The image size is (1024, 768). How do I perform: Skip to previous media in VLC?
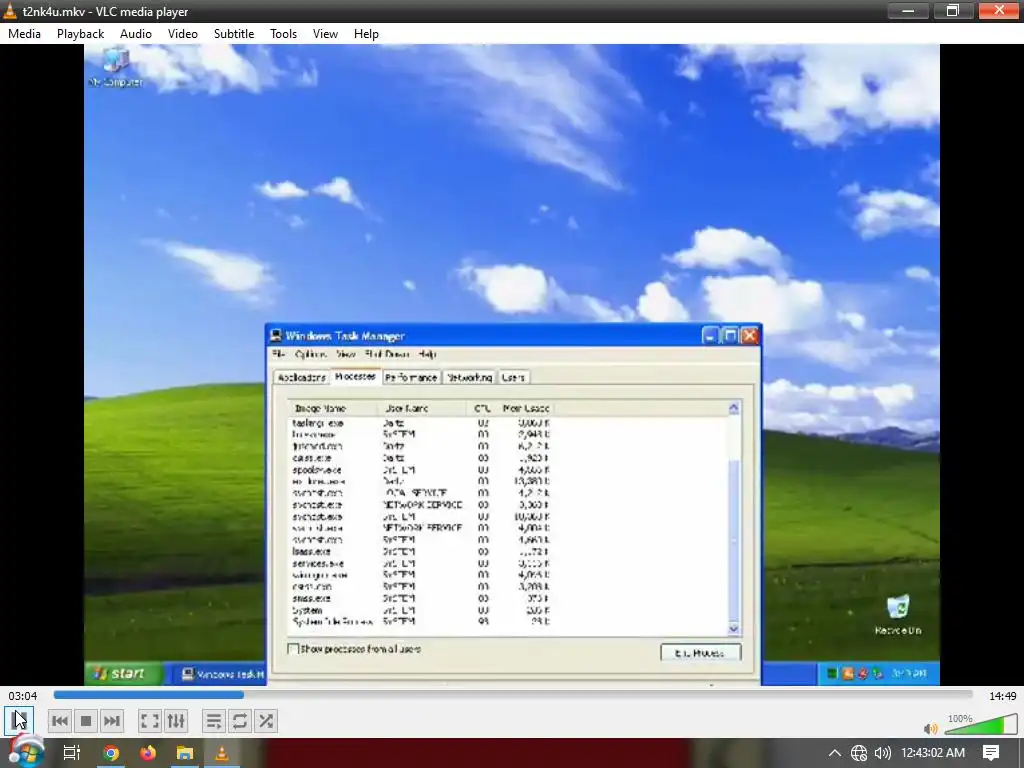(x=59, y=721)
